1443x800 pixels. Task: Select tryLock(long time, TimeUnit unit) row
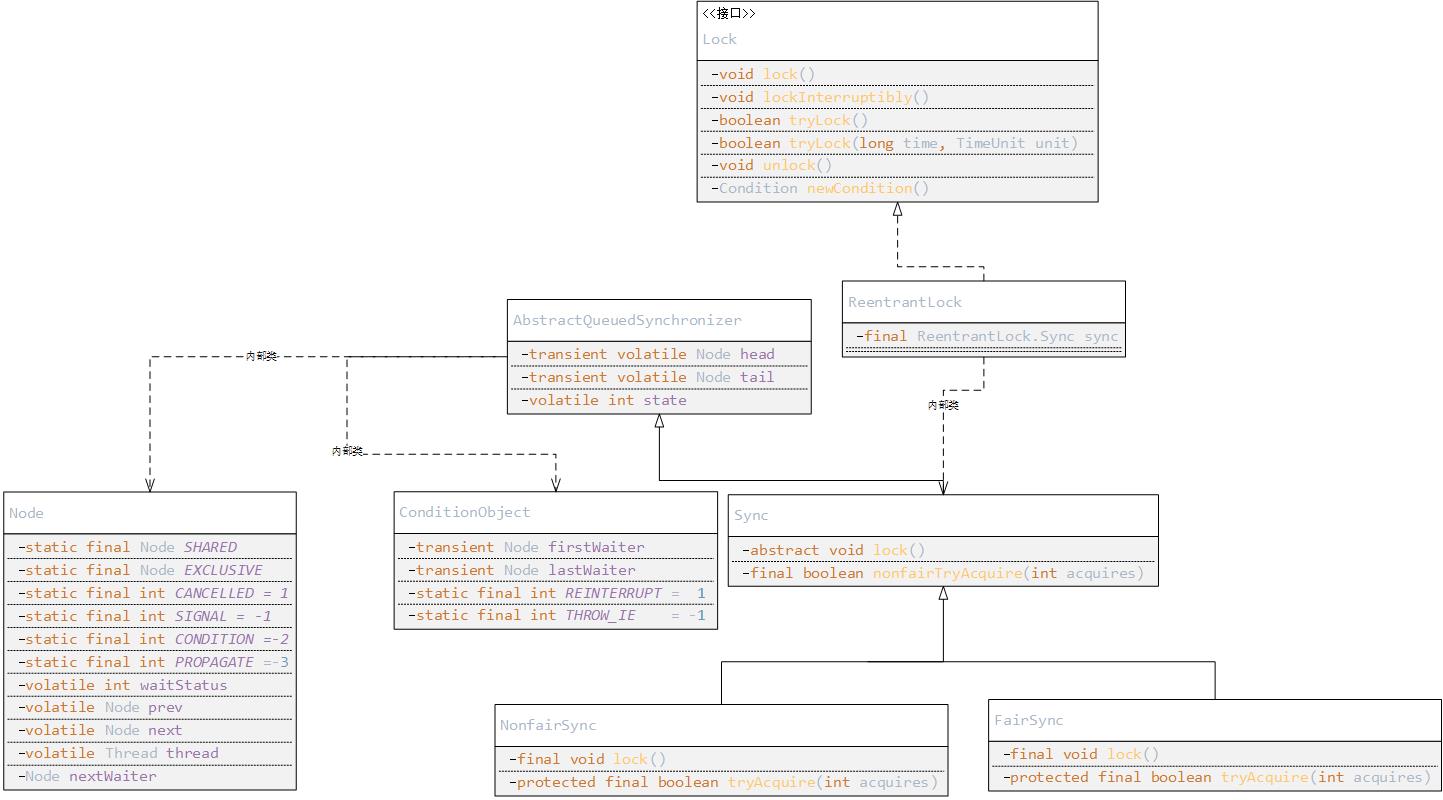click(x=895, y=143)
